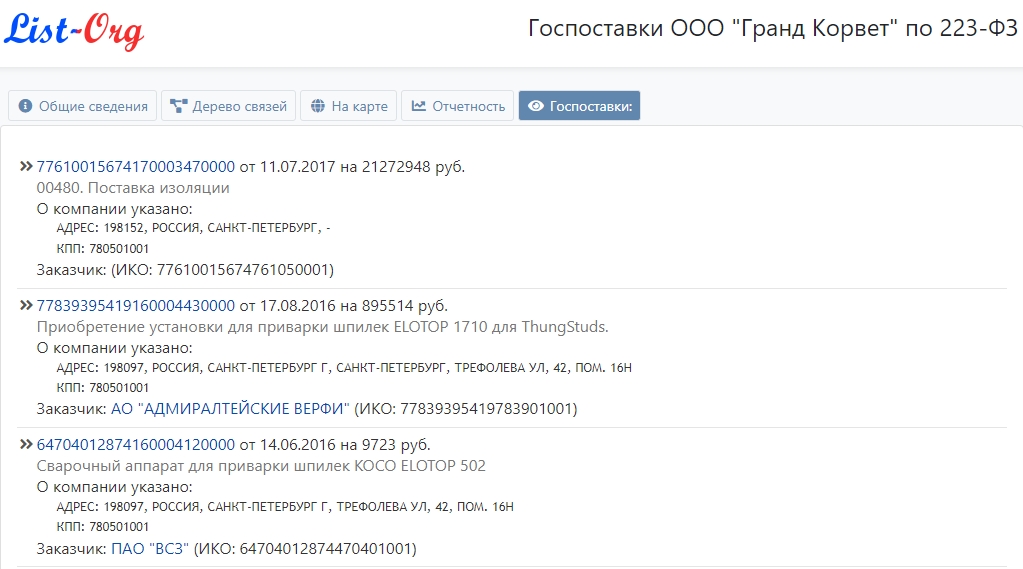Screen dimensions: 1023x569
Task: Click the tree icon on Дерево связей
Action: tap(179, 106)
